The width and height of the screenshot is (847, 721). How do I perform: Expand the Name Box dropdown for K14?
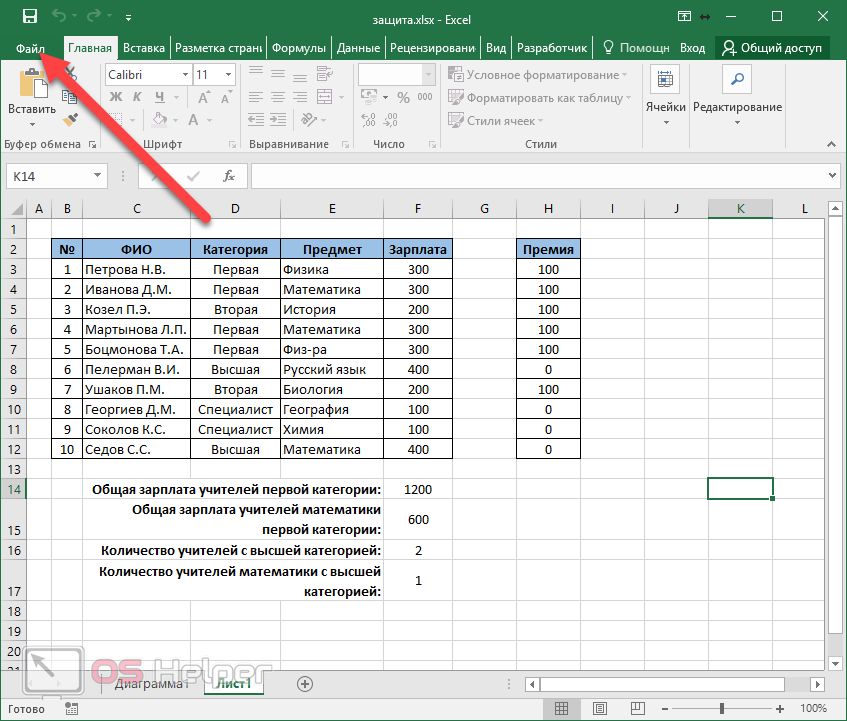coord(97,176)
